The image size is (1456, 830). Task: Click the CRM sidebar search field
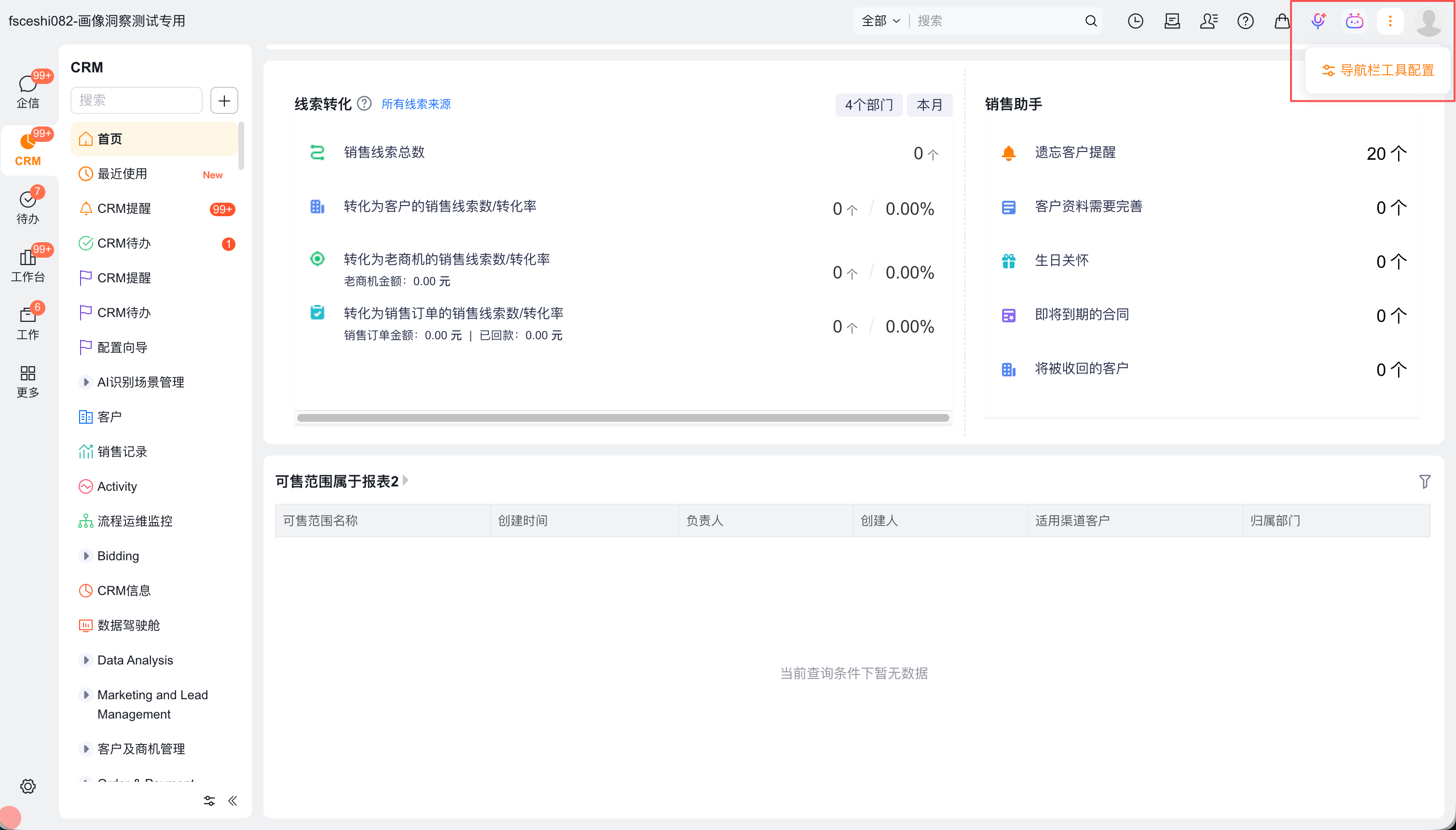point(136,100)
